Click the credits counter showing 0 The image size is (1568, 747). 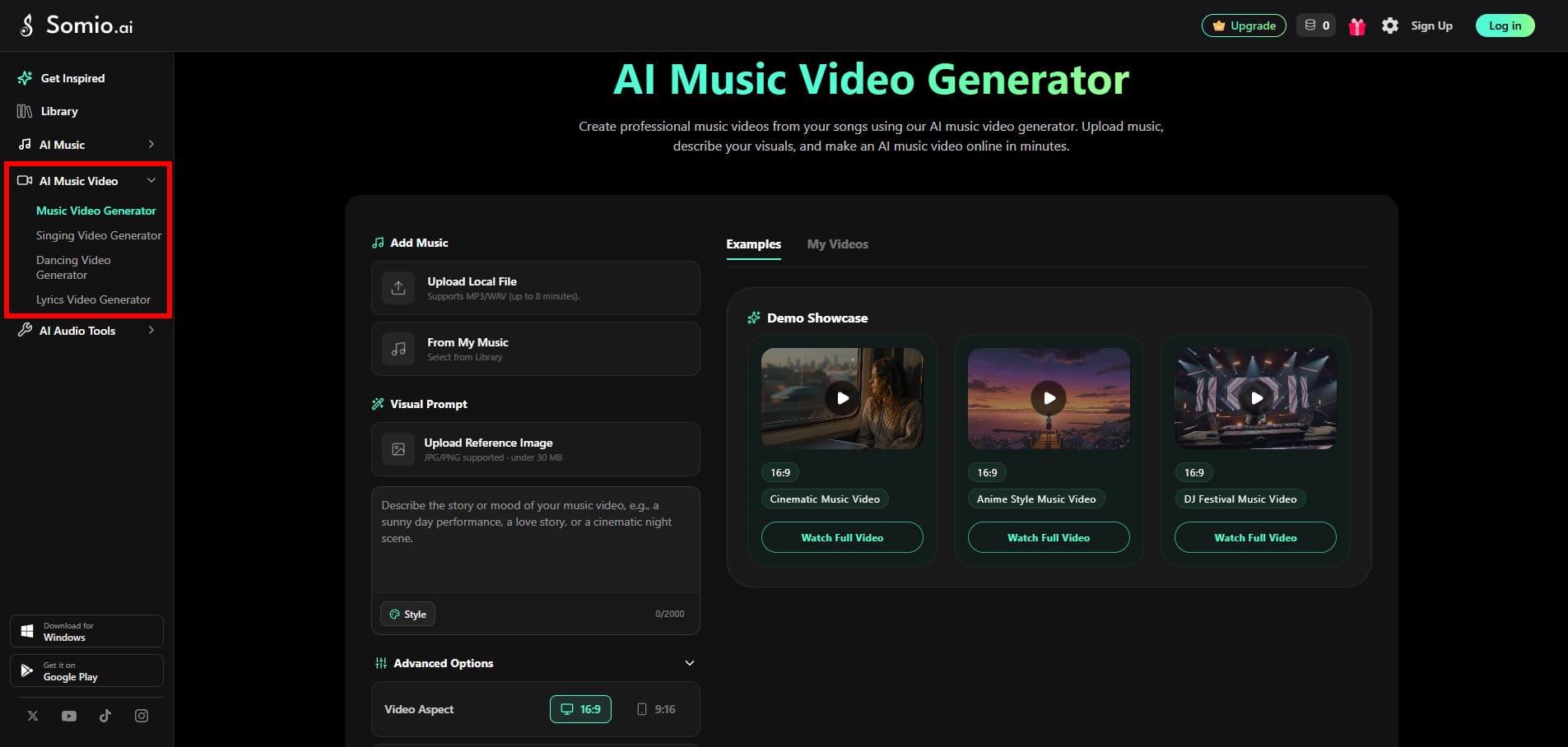tap(1316, 26)
